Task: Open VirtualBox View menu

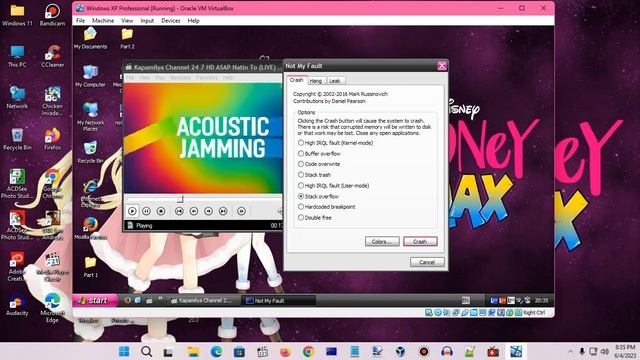Action: point(127,20)
